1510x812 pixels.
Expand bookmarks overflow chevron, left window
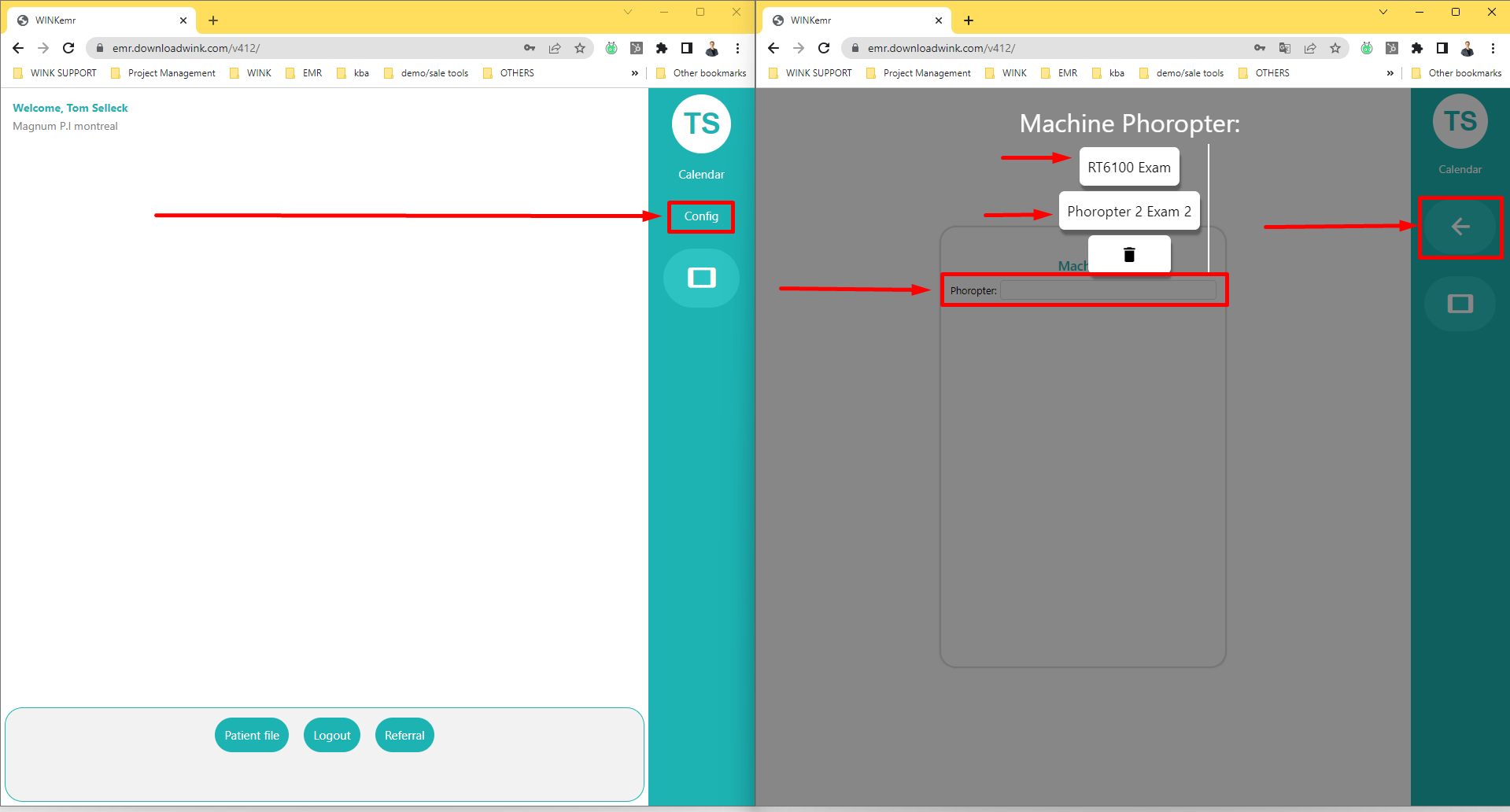point(634,73)
